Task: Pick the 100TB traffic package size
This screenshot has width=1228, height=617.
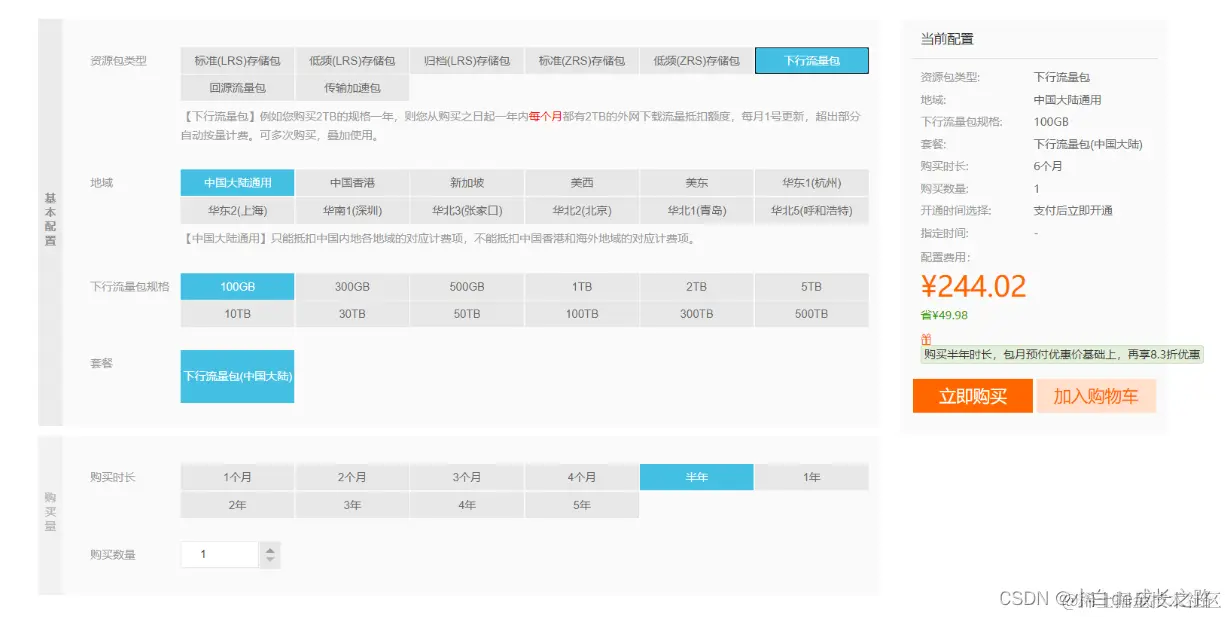Action: point(582,314)
